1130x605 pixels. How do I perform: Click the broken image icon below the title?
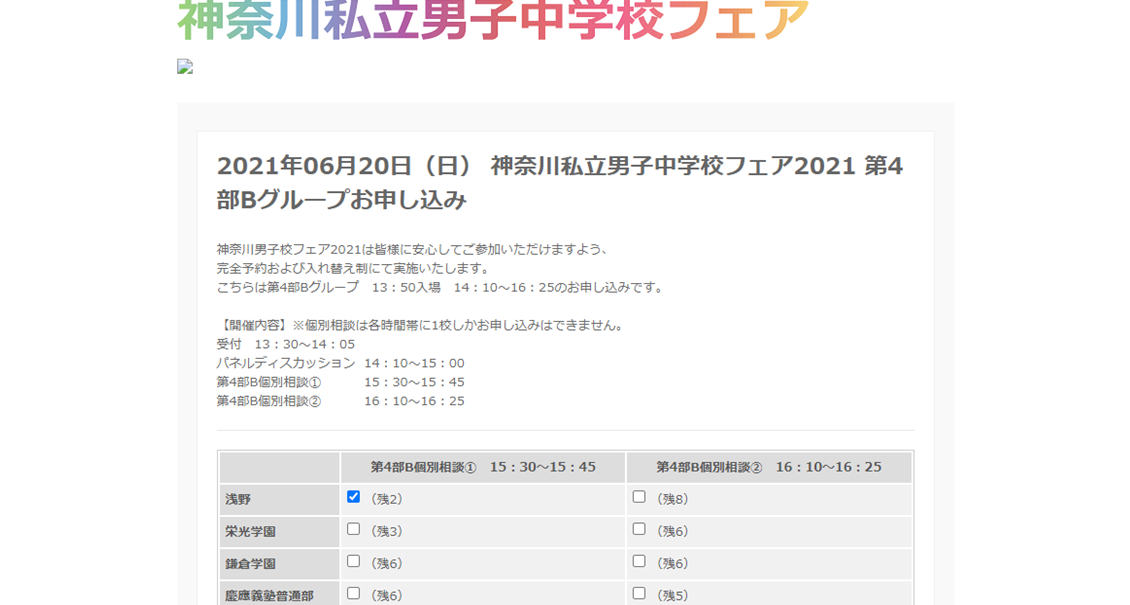click(x=185, y=67)
